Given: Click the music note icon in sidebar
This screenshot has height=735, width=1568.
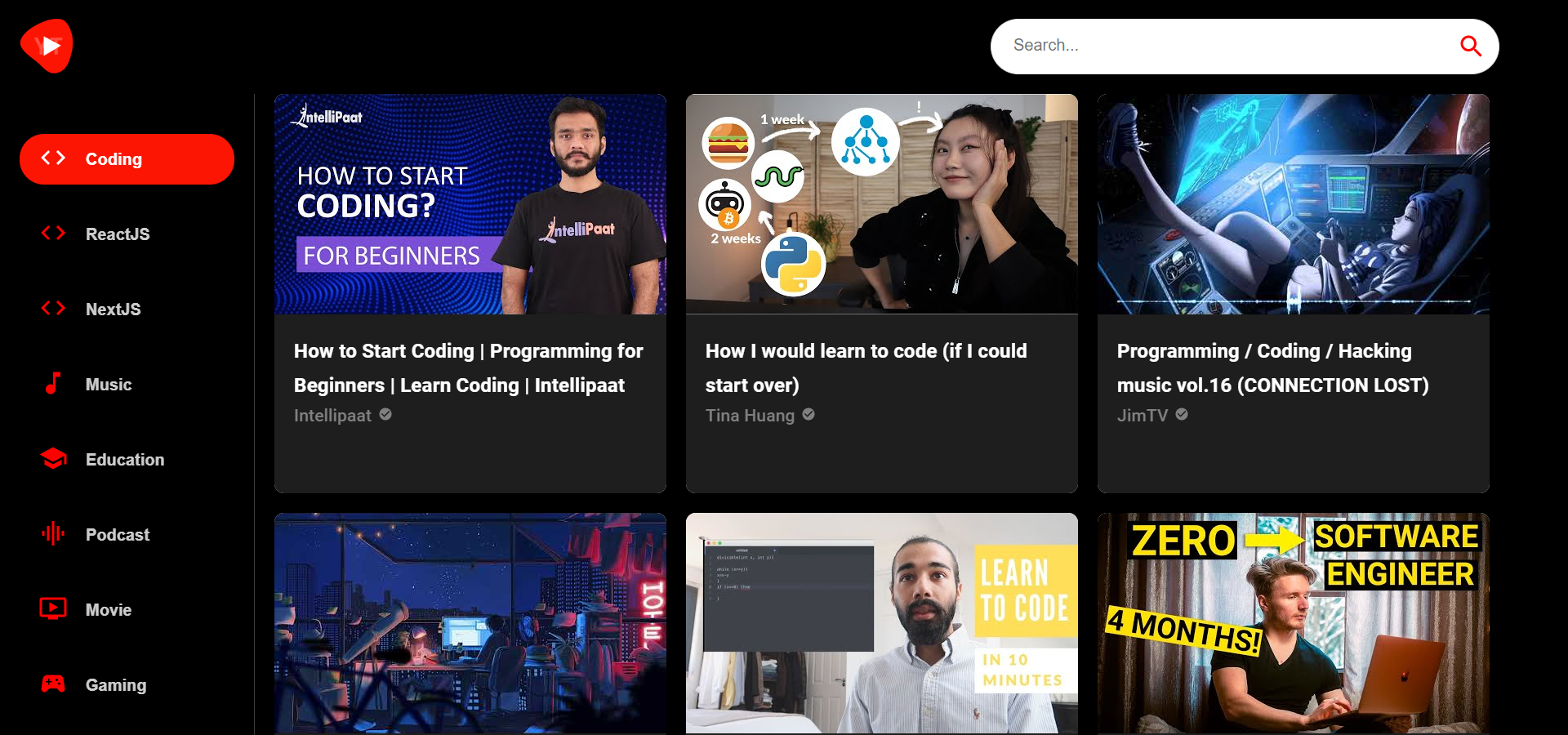Looking at the screenshot, I should coord(53,384).
